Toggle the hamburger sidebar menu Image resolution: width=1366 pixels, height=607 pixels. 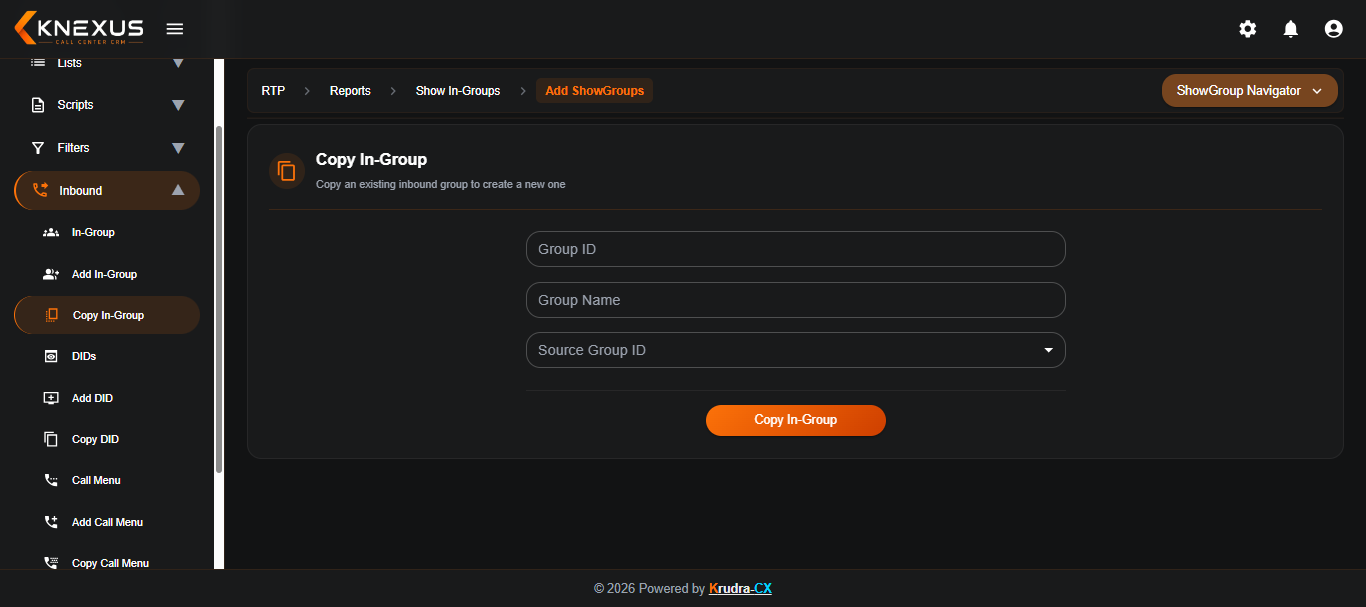coord(175,29)
